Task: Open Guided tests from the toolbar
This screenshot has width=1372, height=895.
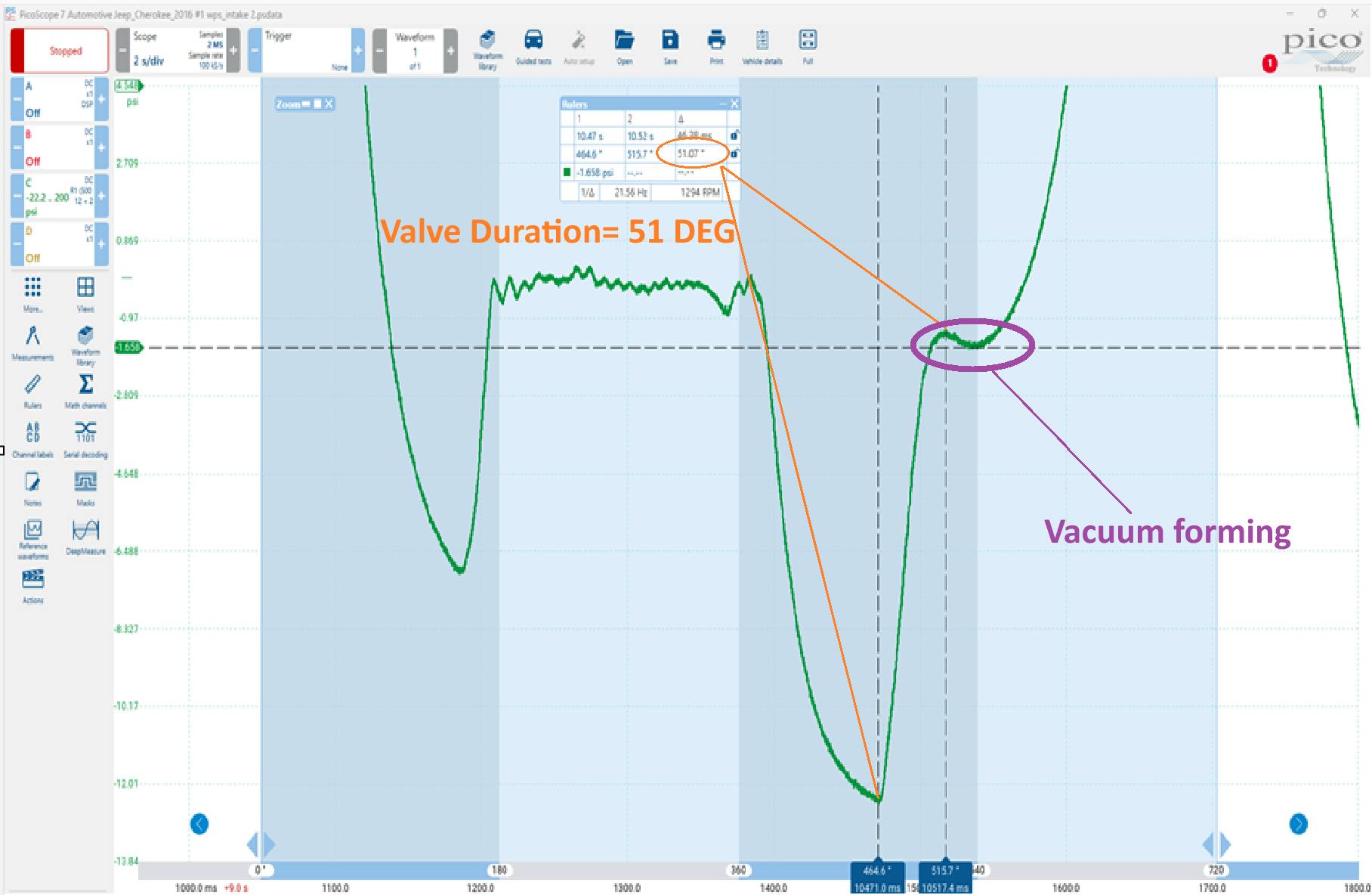Action: [x=533, y=47]
